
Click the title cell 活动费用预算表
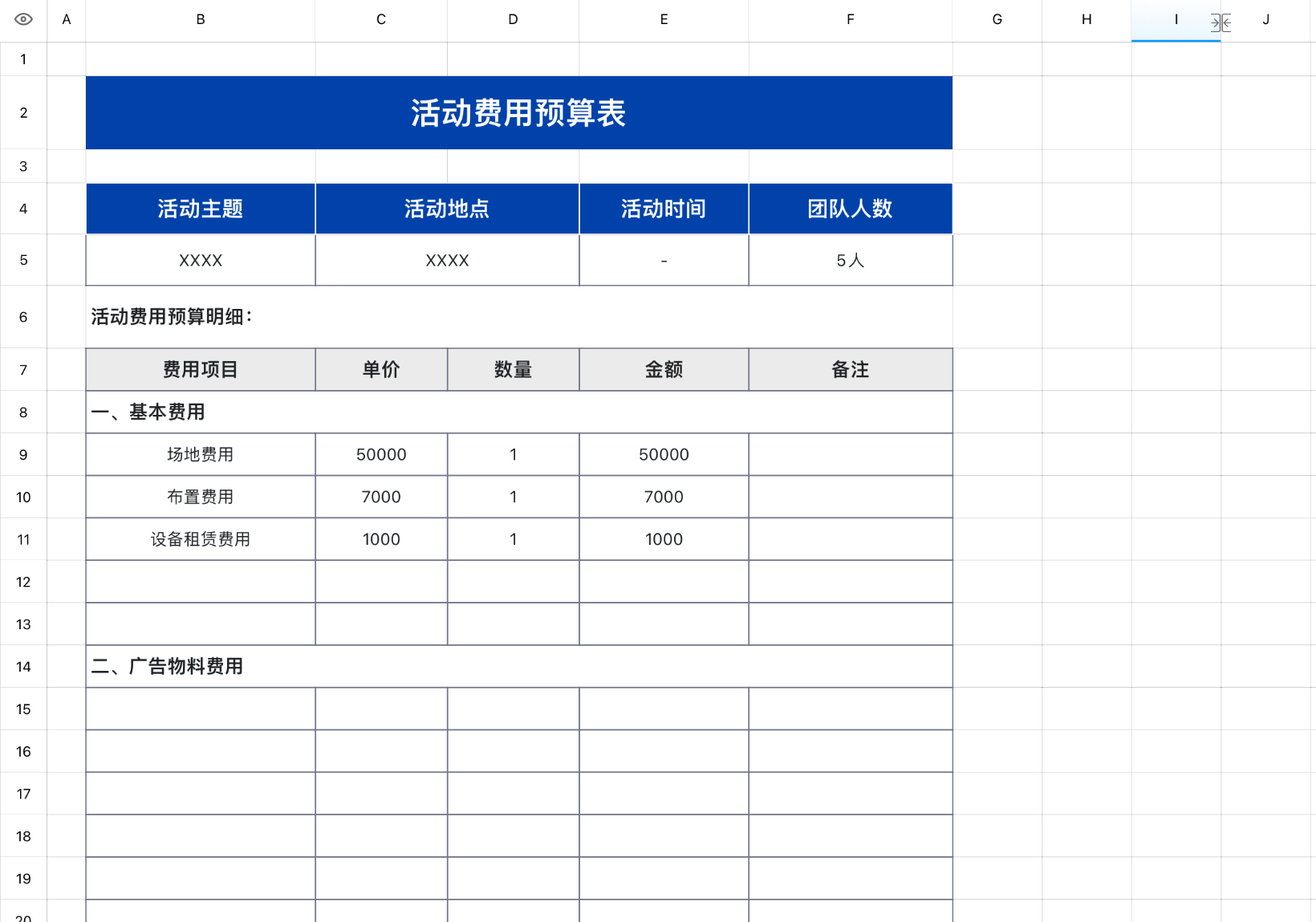[519, 113]
